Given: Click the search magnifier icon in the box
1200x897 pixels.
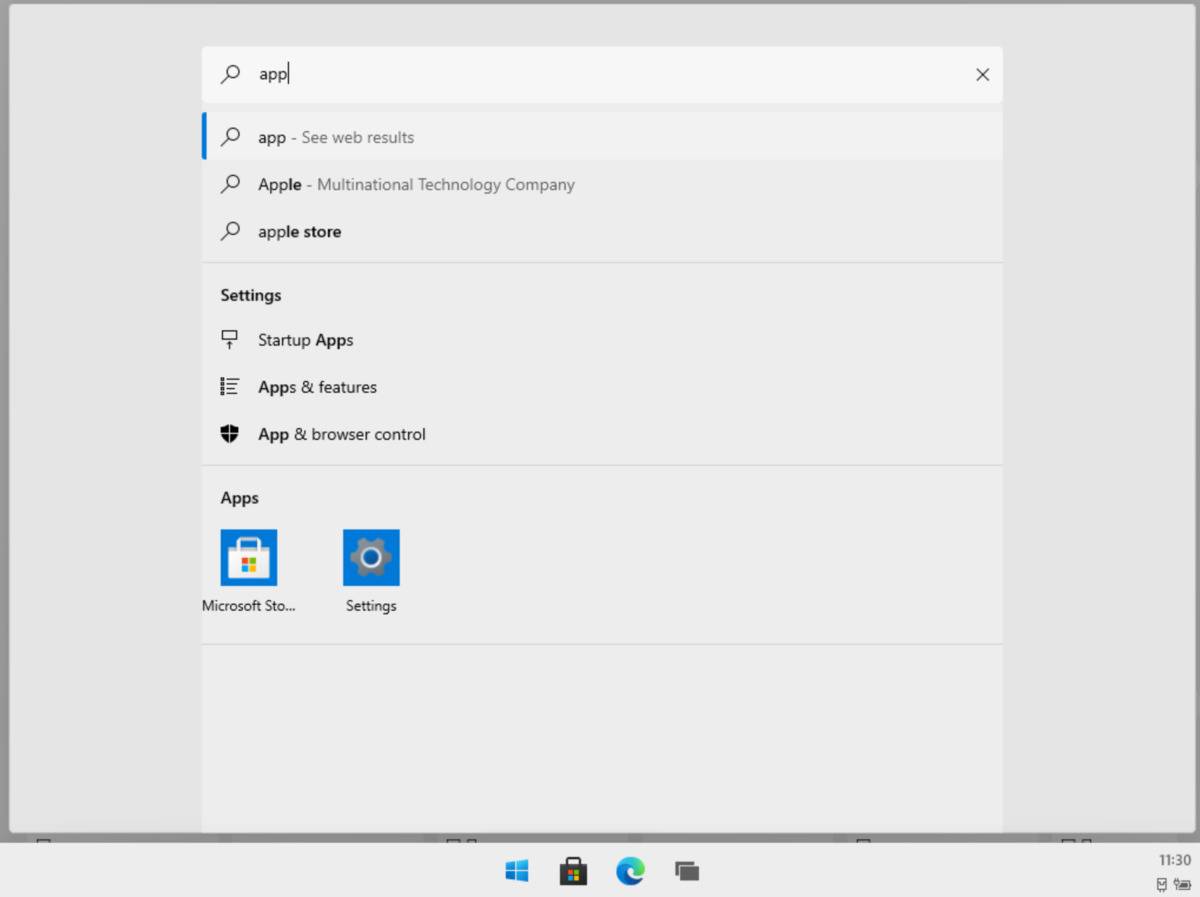Looking at the screenshot, I should tap(229, 74).
